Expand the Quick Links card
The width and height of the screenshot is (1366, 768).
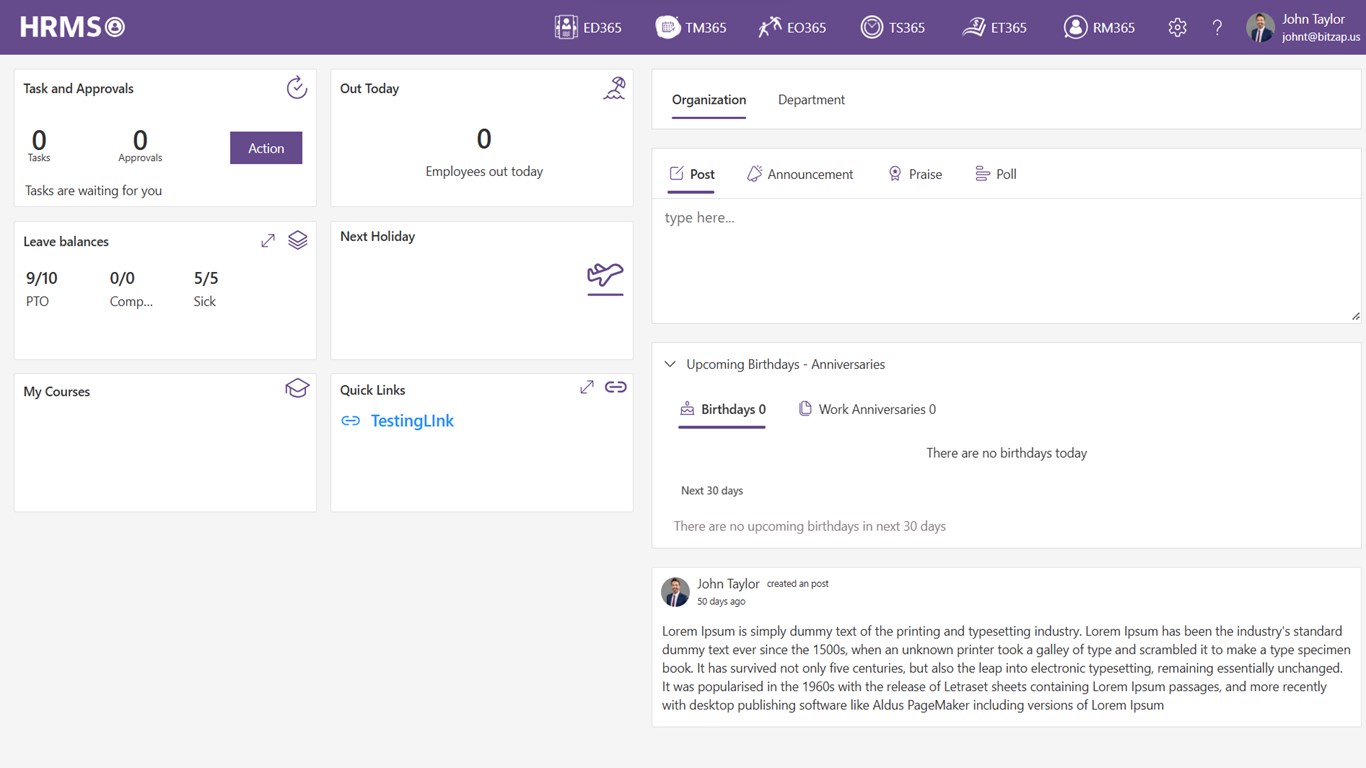[587, 387]
